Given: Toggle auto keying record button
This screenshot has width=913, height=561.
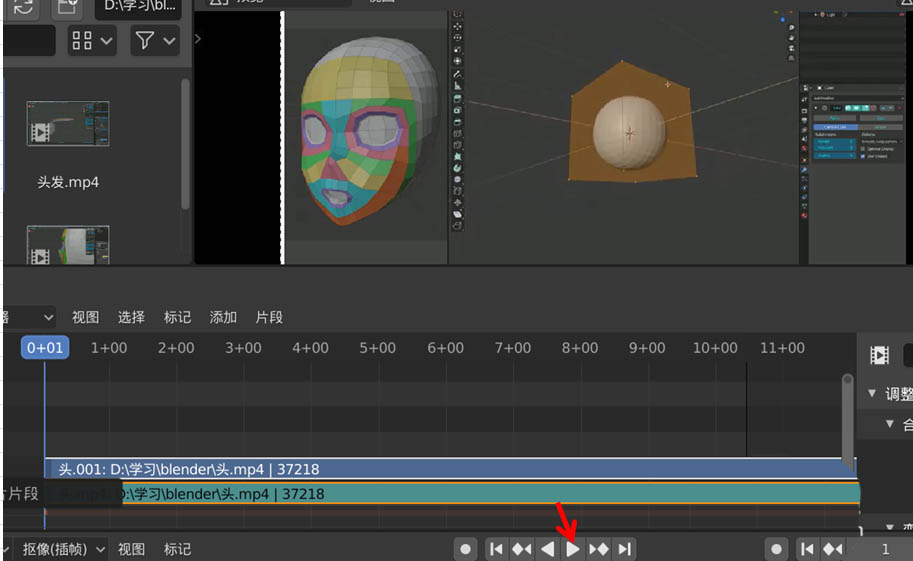Looking at the screenshot, I should 466,548.
